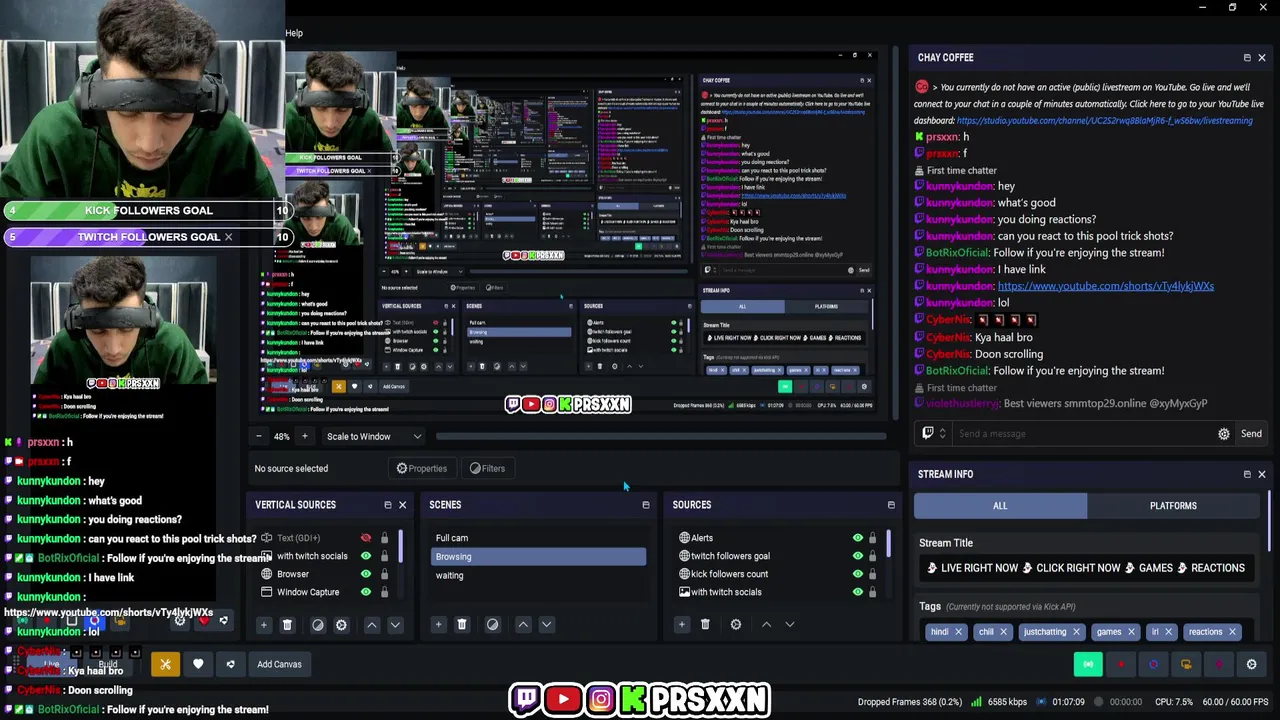Delete selected vertical source with trash icon

pyautogui.click(x=287, y=625)
